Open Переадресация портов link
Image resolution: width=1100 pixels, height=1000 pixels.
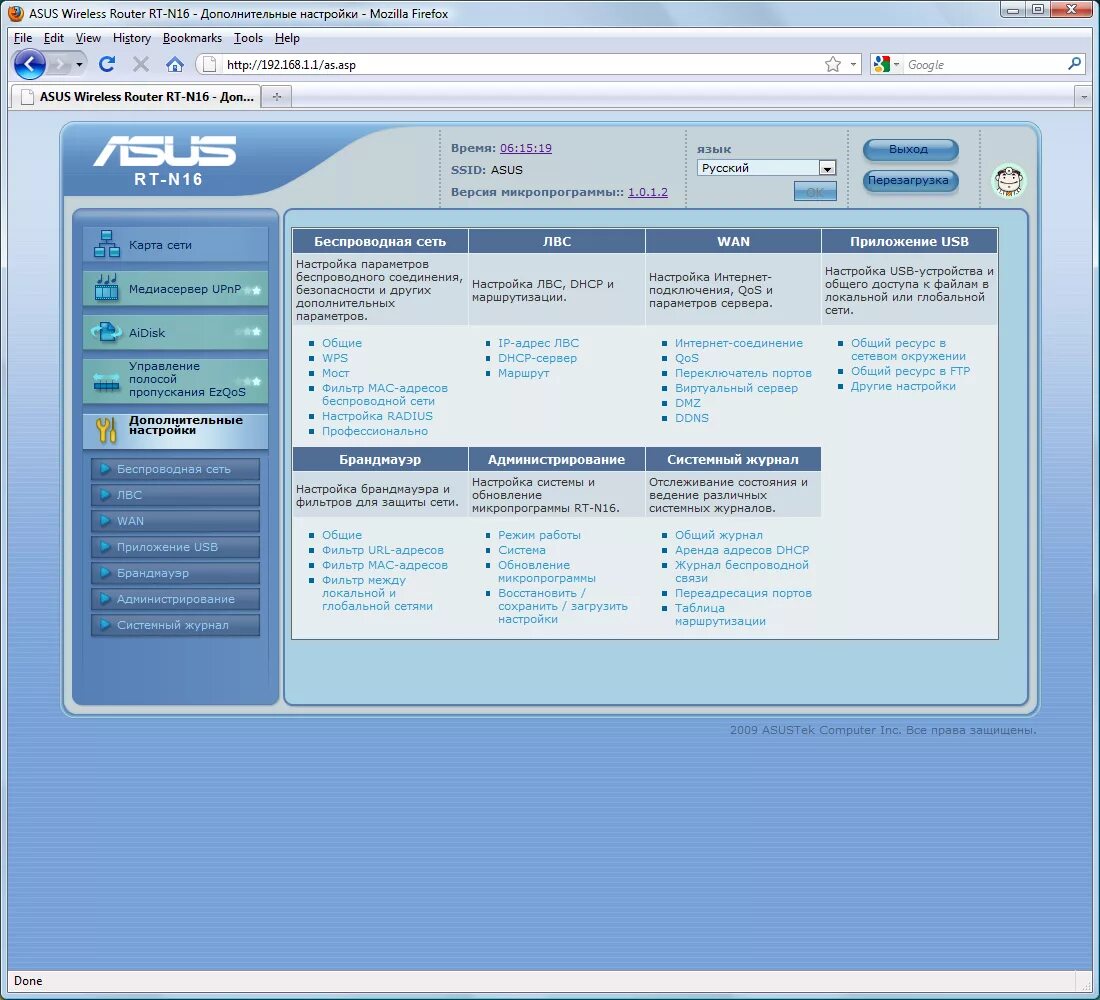coord(743,593)
